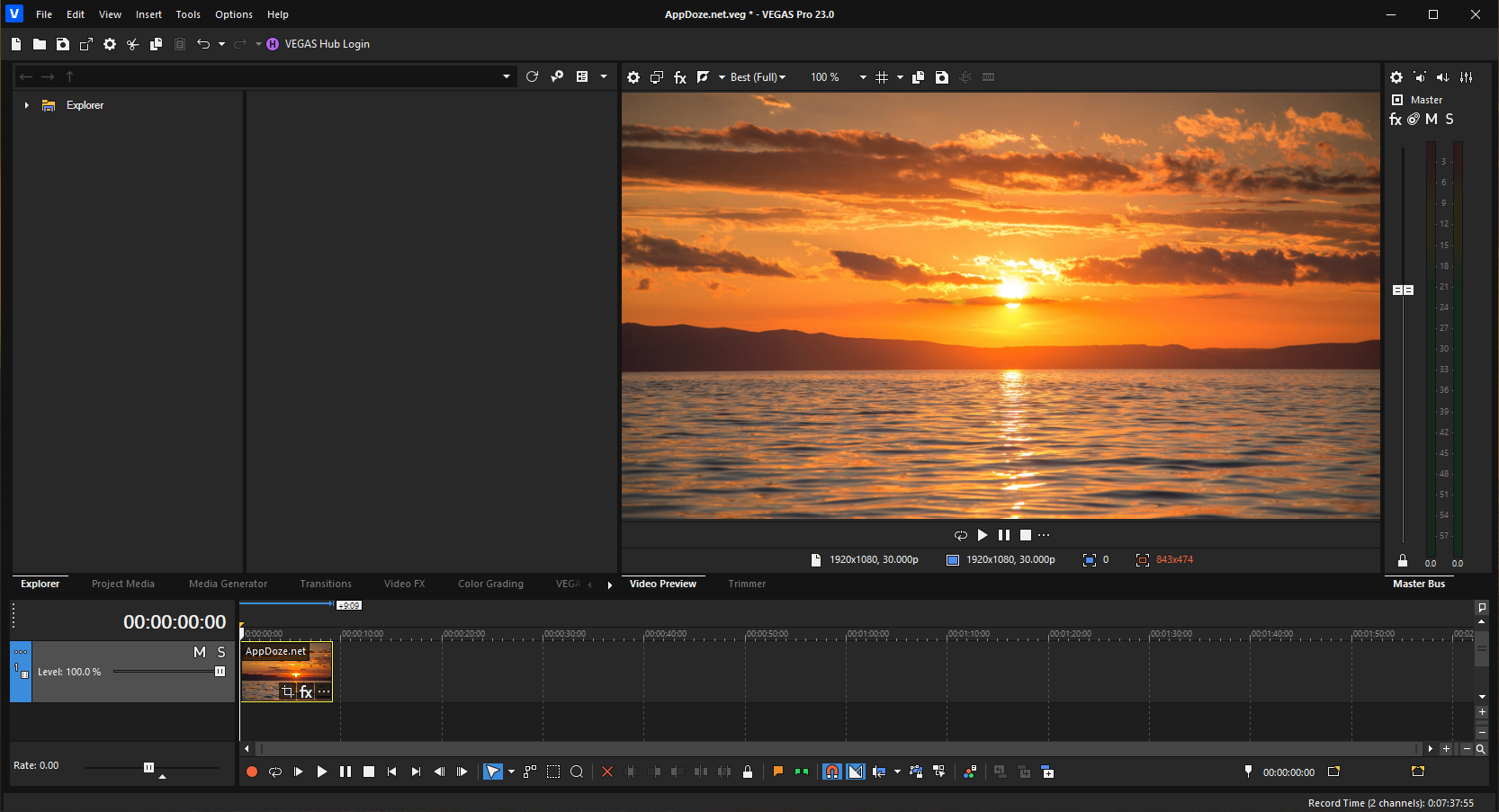Click Refresh in the Explorer toolbar
The width and height of the screenshot is (1499, 812).
(x=532, y=76)
